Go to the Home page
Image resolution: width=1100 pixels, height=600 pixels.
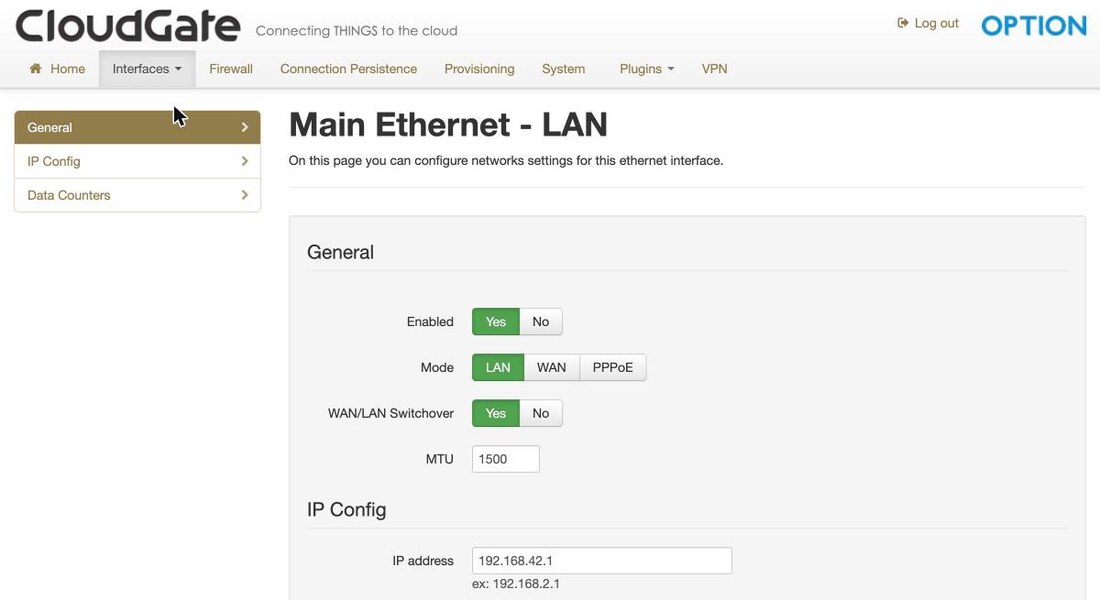[57, 69]
